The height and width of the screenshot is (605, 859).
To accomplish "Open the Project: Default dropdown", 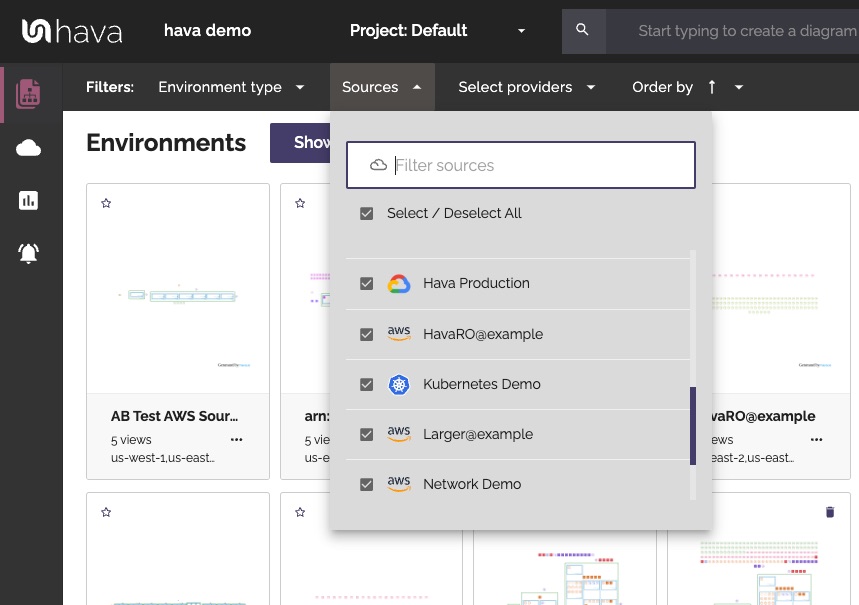I will 437,31.
